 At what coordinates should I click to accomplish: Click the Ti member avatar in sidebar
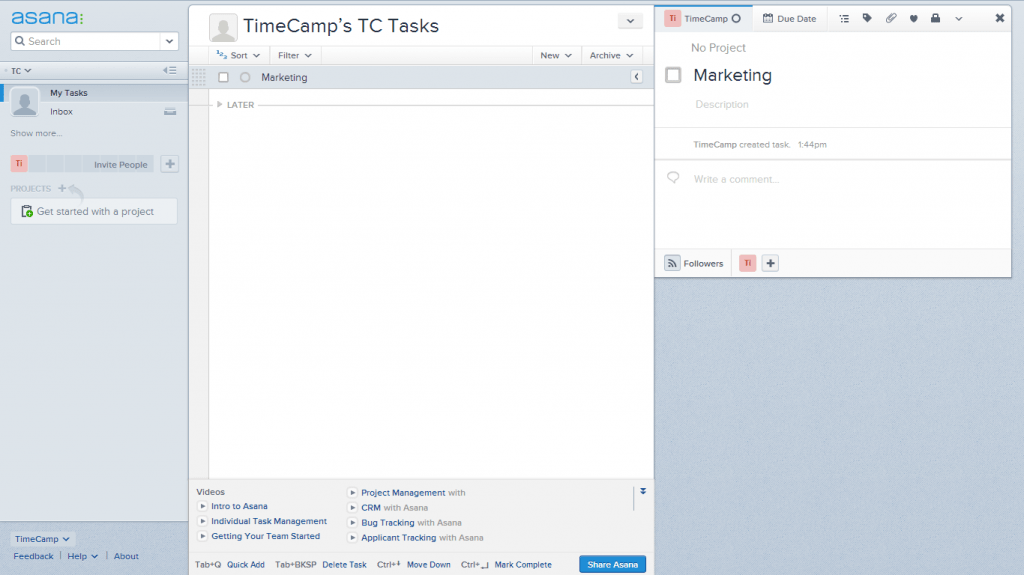(x=19, y=164)
